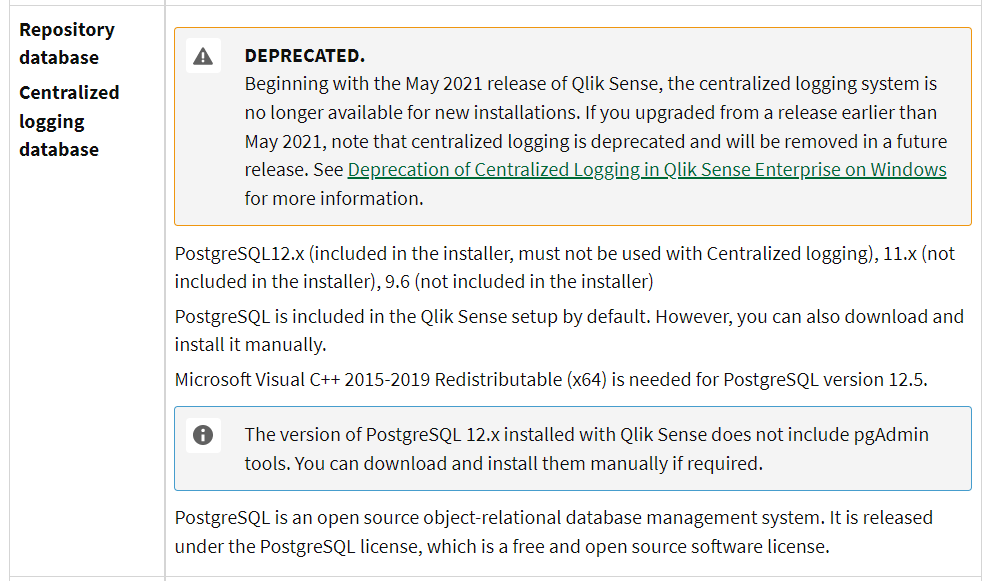Click the "PostgreSQL is included in the Qlik Sense setup" line

tap(568, 317)
